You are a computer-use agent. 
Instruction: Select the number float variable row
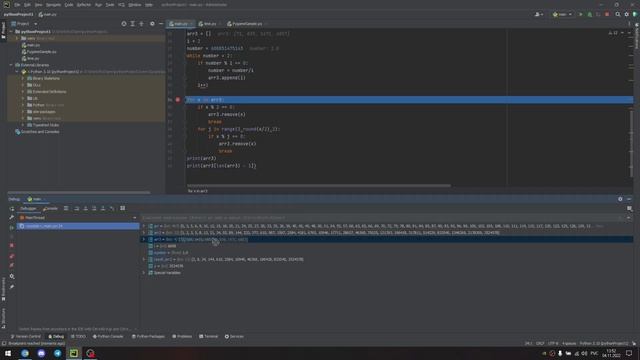(x=387, y=253)
